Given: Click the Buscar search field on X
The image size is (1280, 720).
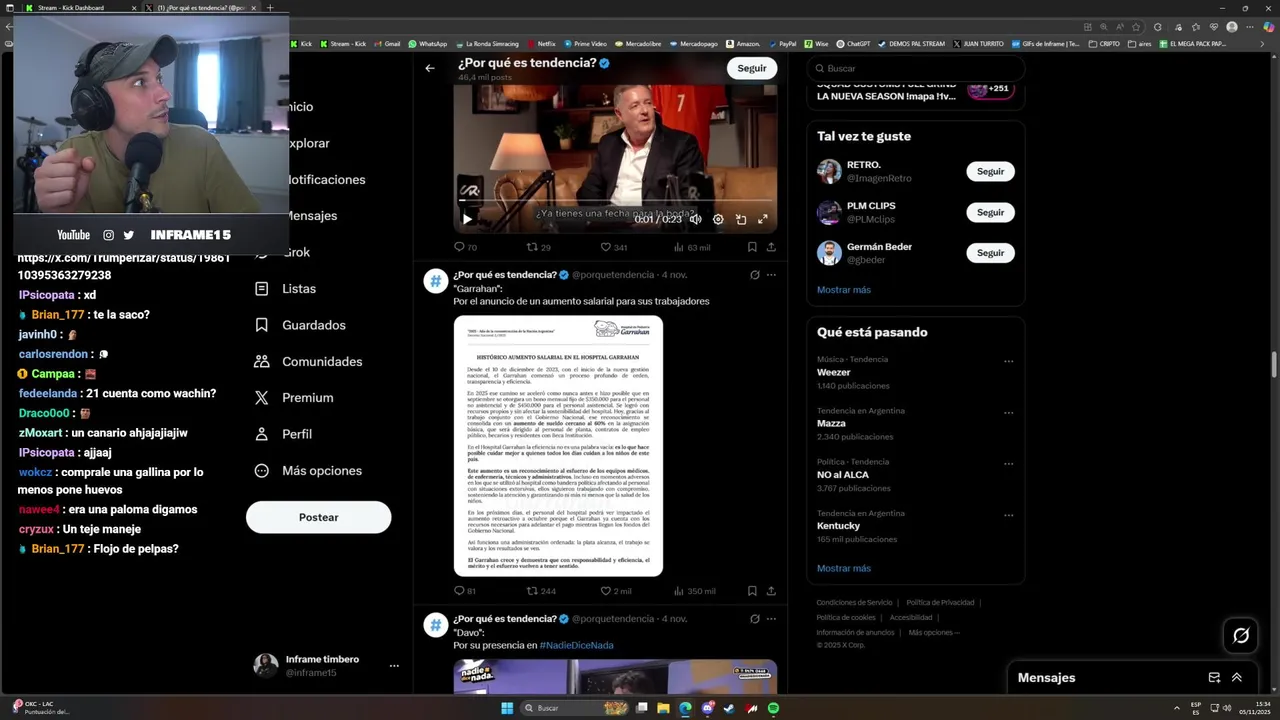Looking at the screenshot, I should tap(915, 68).
